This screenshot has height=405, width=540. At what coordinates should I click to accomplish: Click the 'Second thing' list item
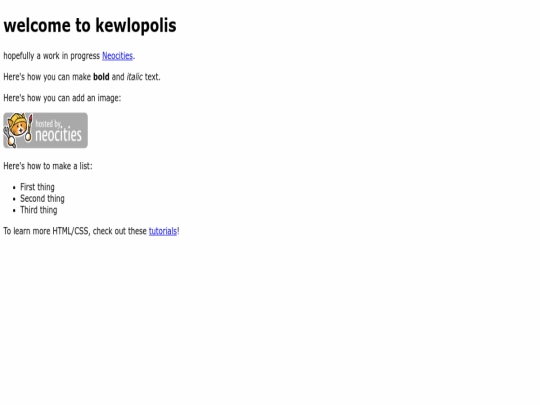coord(42,199)
